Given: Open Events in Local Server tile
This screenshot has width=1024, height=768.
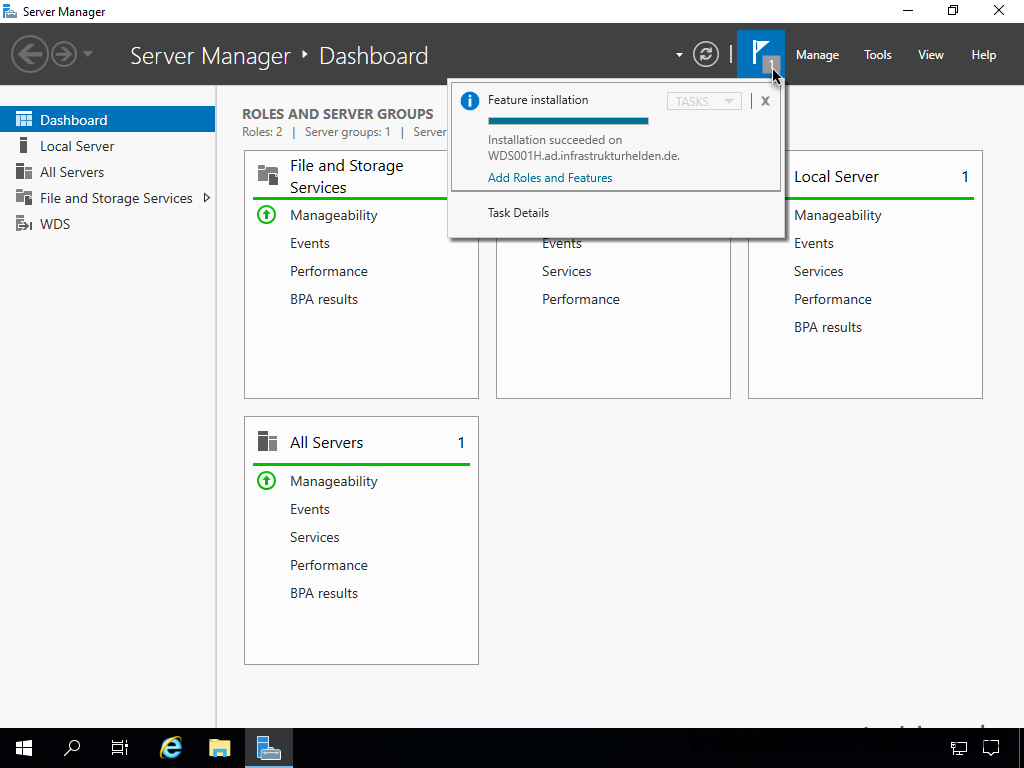Looking at the screenshot, I should point(814,243).
